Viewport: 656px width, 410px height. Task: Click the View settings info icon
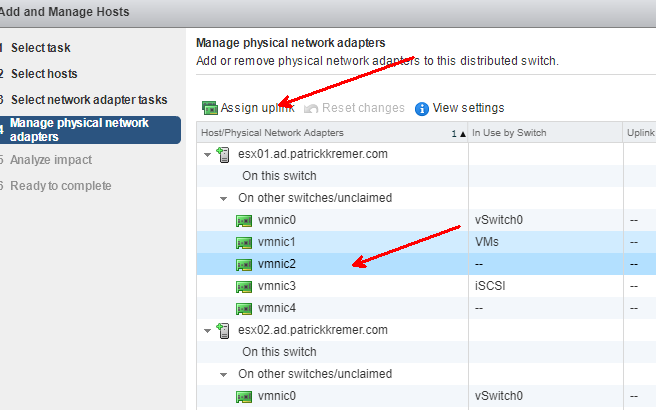click(x=422, y=108)
